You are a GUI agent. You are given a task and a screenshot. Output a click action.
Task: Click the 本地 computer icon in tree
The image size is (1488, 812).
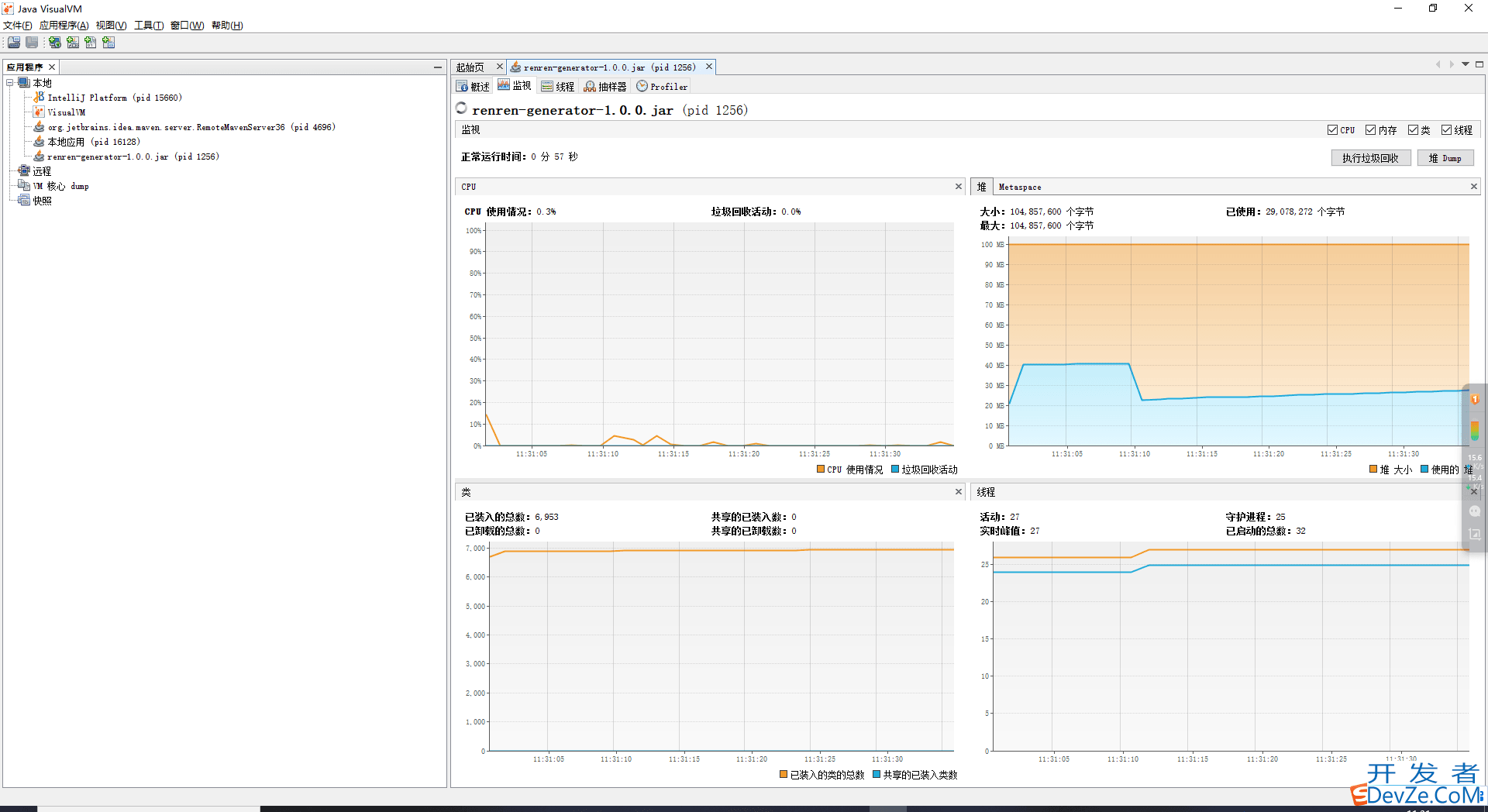24,83
